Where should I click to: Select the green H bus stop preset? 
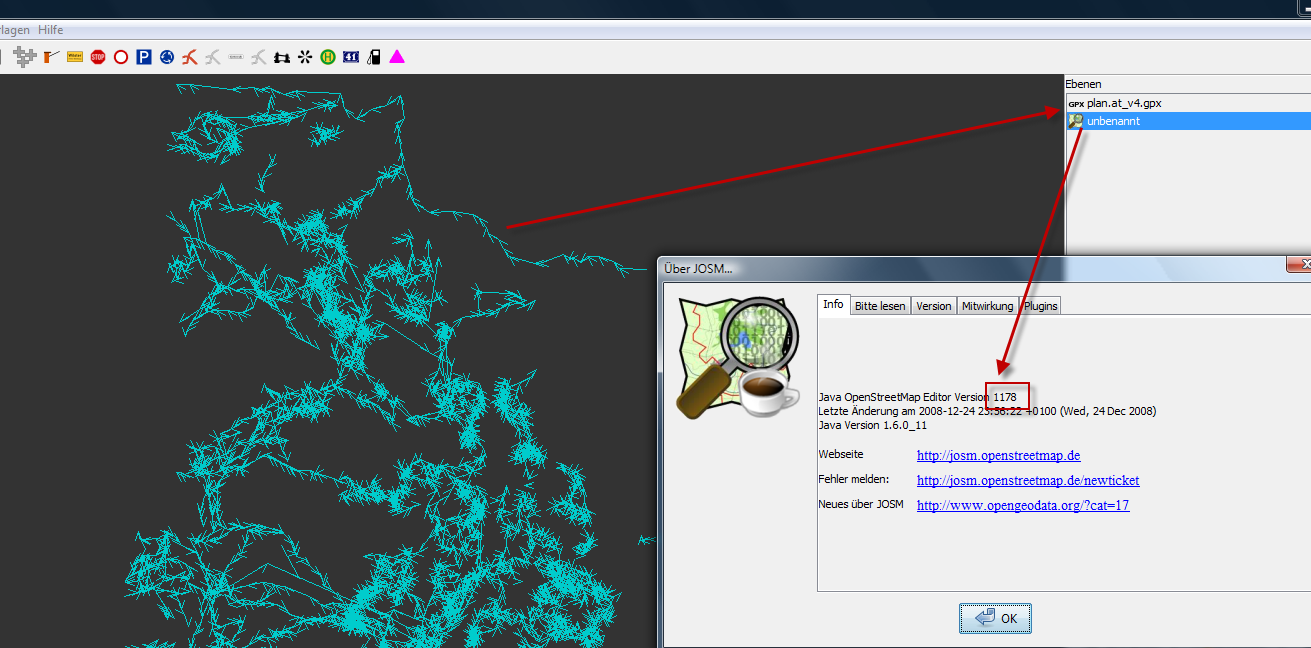click(x=328, y=57)
